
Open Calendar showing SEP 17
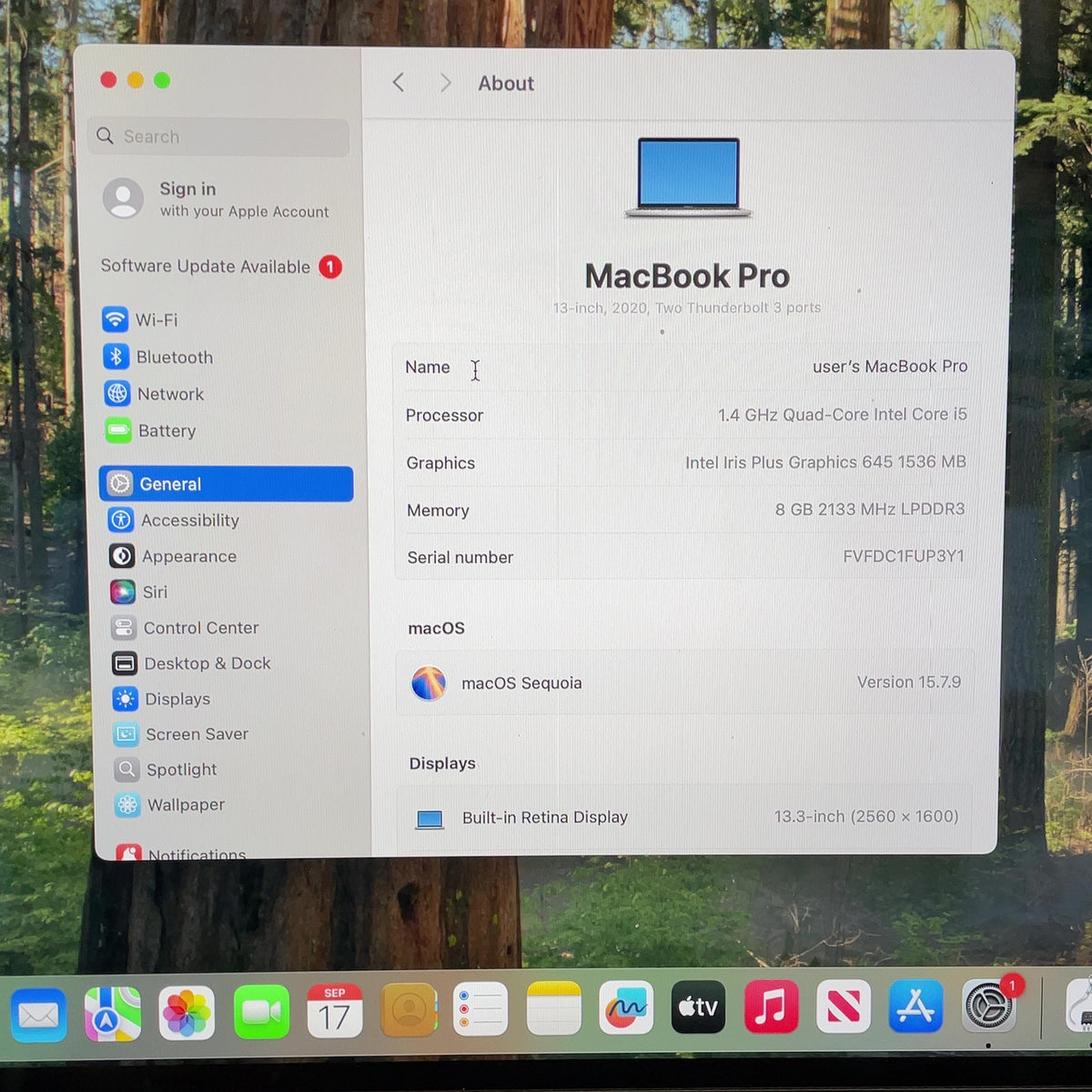(x=334, y=1010)
